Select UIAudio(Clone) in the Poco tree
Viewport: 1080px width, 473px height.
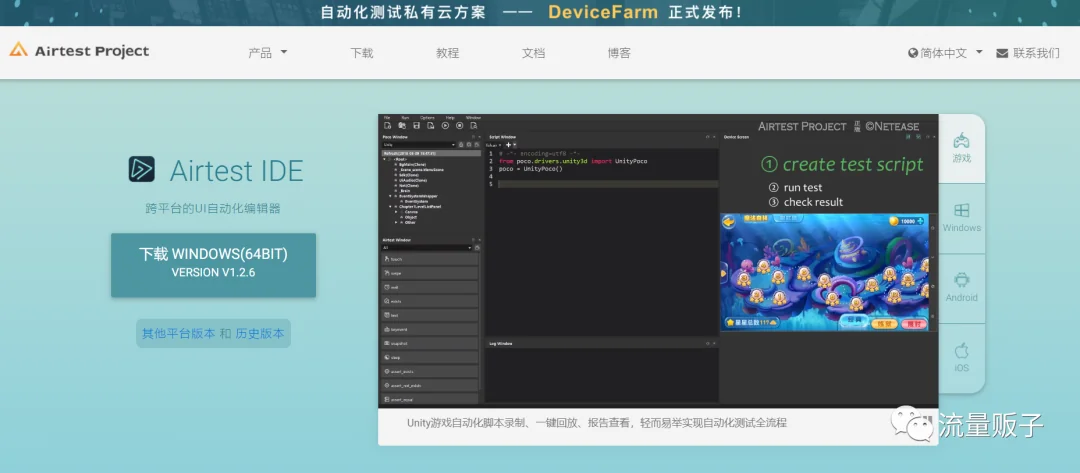click(x=412, y=180)
